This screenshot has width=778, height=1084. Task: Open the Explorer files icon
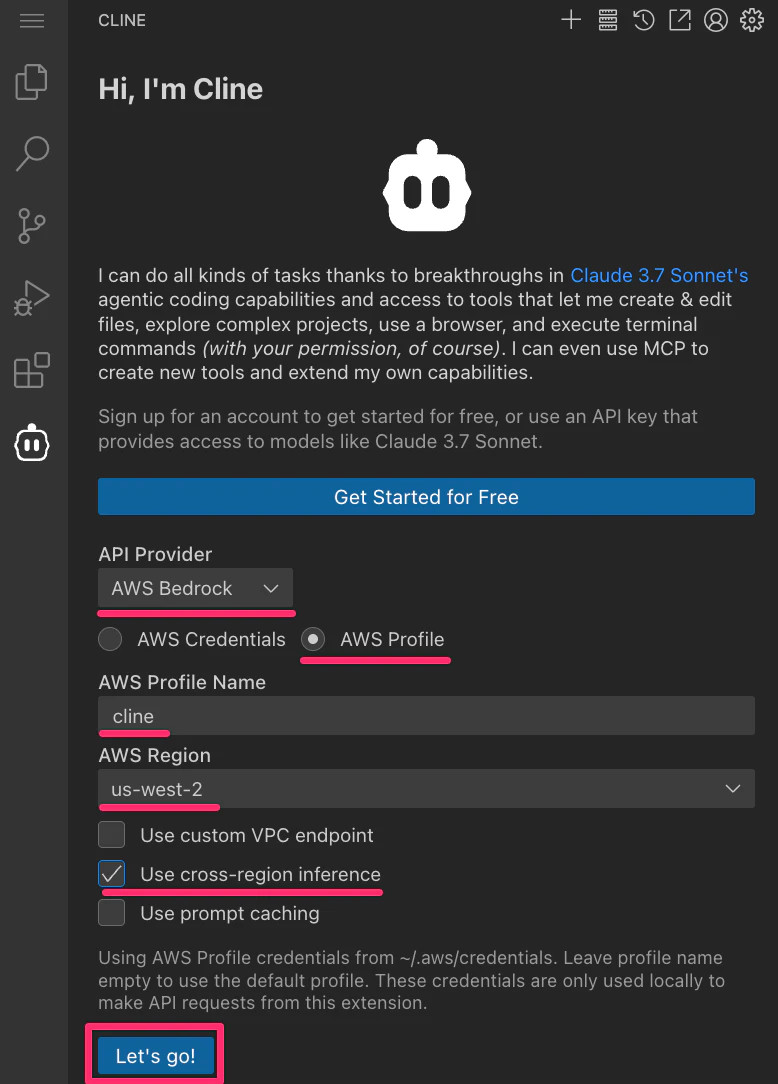click(32, 82)
